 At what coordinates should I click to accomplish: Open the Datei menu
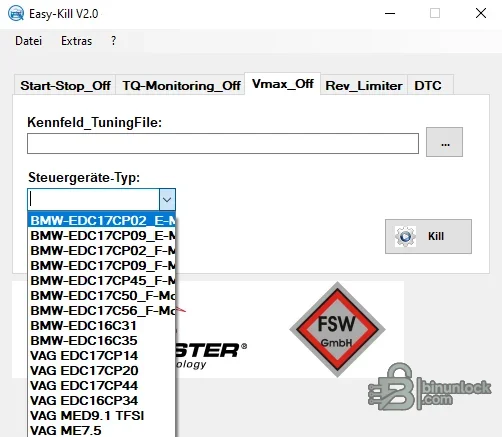29,41
